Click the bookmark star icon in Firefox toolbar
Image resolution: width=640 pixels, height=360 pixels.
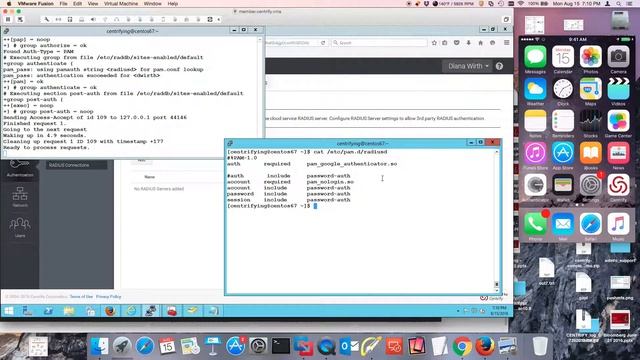pos(434,42)
